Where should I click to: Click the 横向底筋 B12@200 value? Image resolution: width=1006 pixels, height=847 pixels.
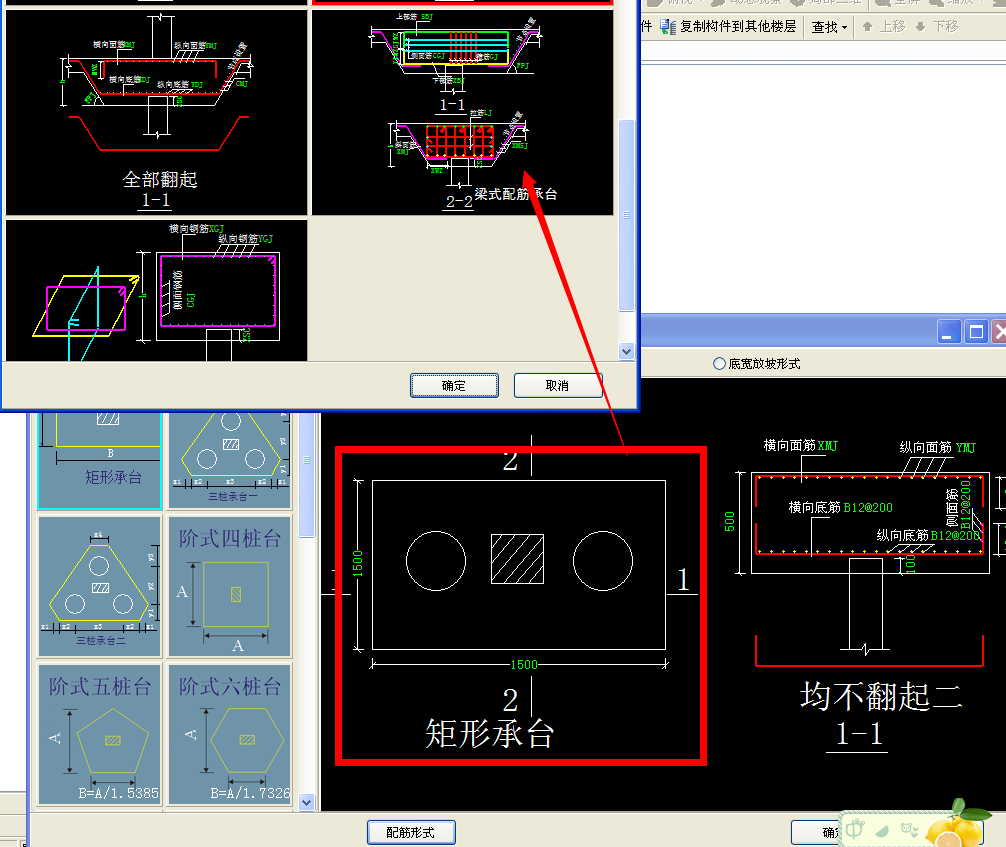tap(868, 508)
